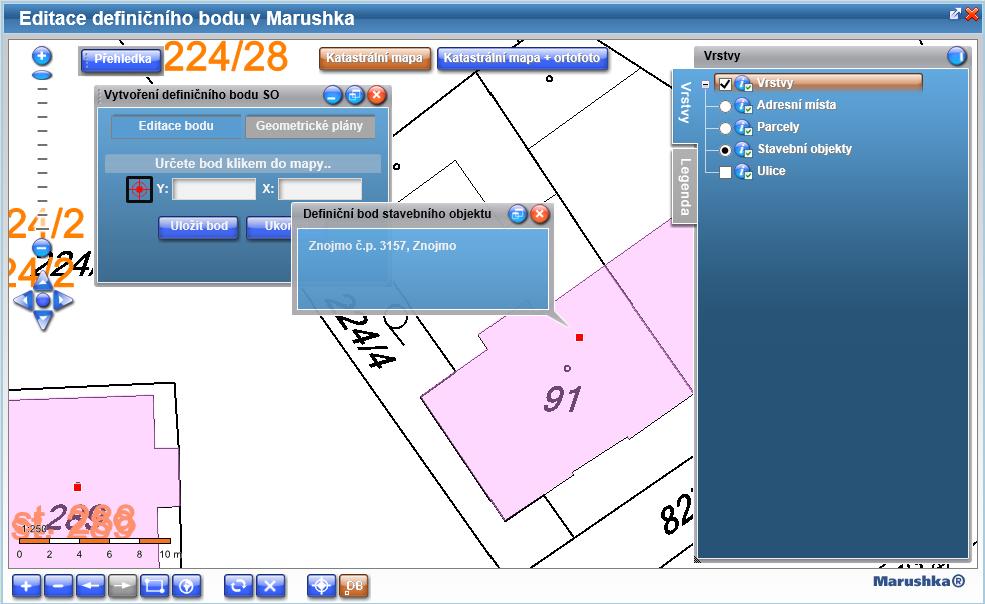The height and width of the screenshot is (604, 985).
Task: Click the Ulice layer label
Action: pyautogui.click(x=771, y=171)
